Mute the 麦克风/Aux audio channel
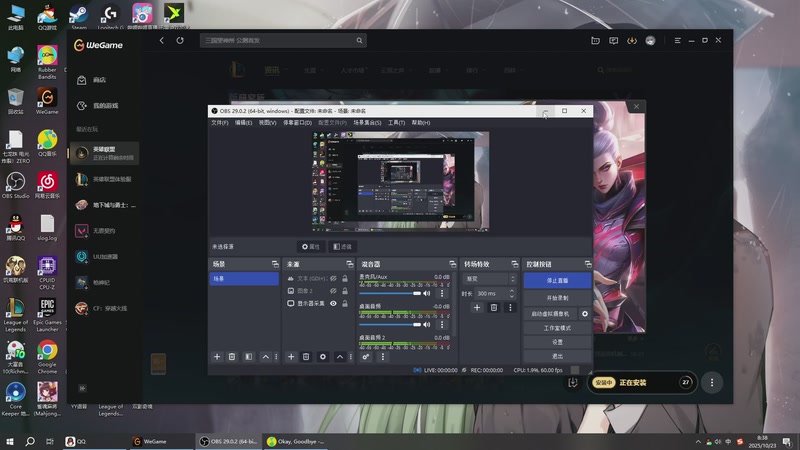800x450 pixels. [427, 293]
